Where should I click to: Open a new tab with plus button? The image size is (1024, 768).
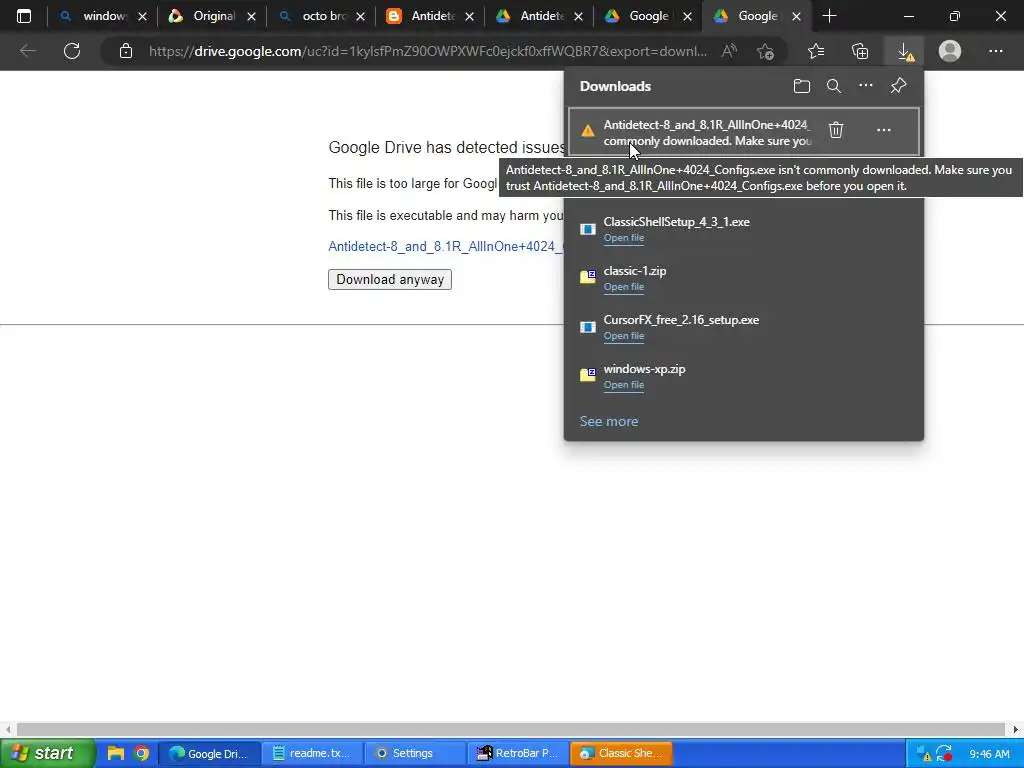coord(829,16)
